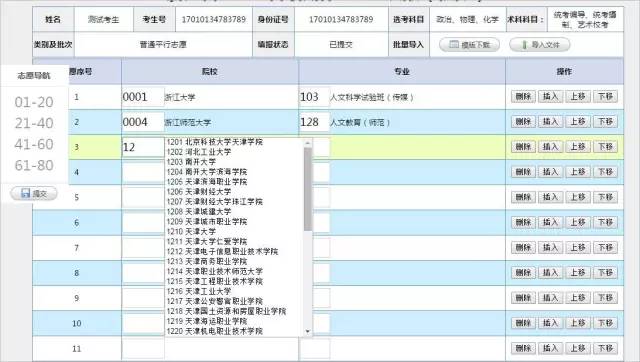
Task: Select 1218 天津国土资源和房屋职业学院 from list
Action: pyautogui.click(x=226, y=311)
